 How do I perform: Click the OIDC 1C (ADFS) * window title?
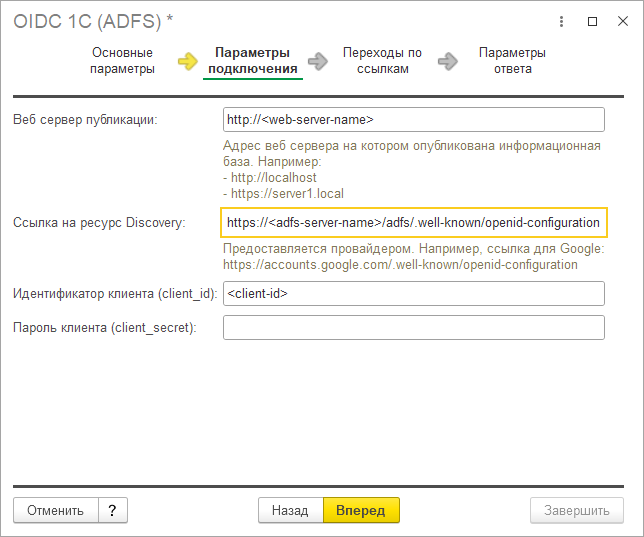[93, 21]
